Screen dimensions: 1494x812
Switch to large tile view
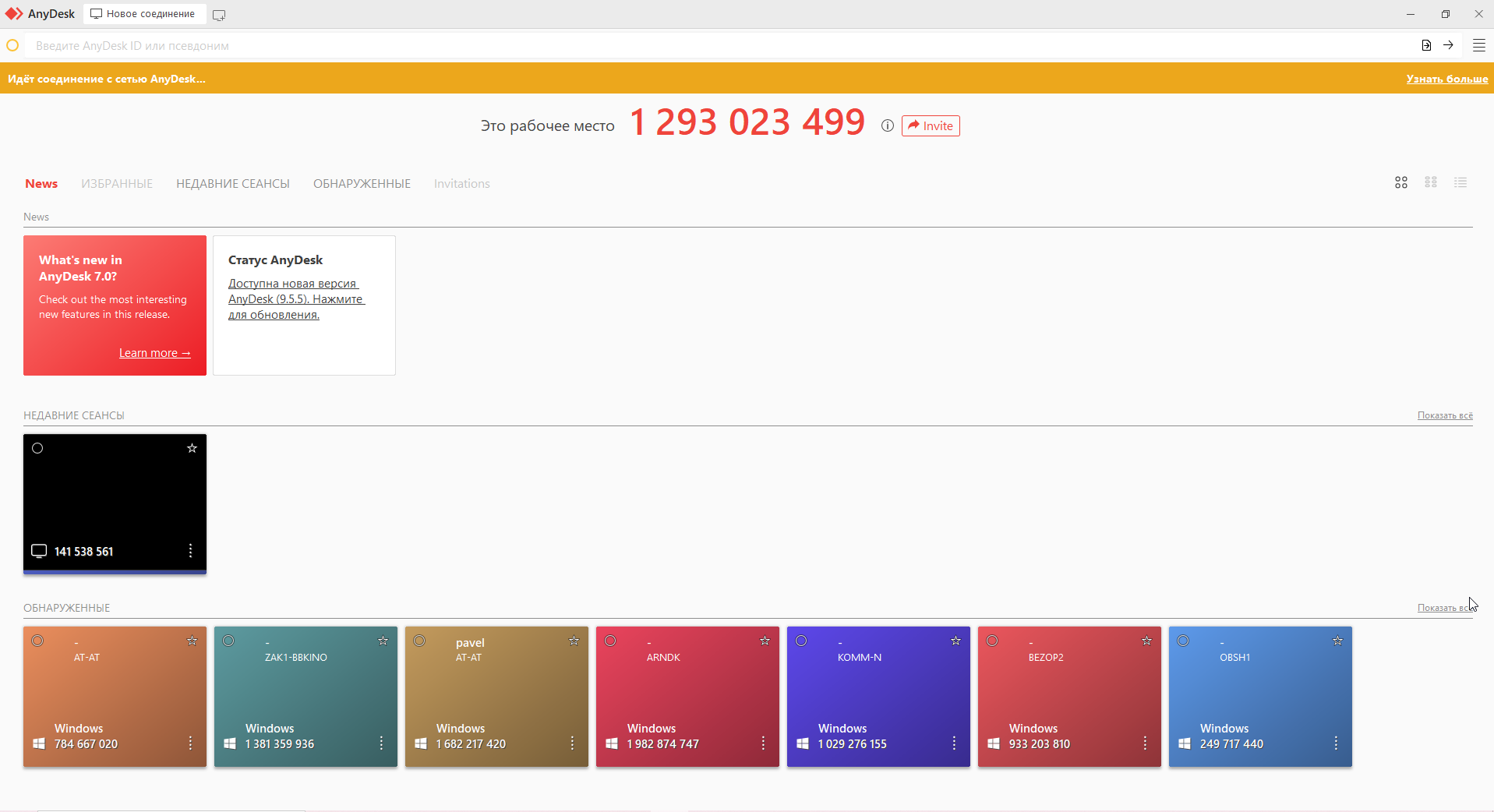click(x=1401, y=182)
